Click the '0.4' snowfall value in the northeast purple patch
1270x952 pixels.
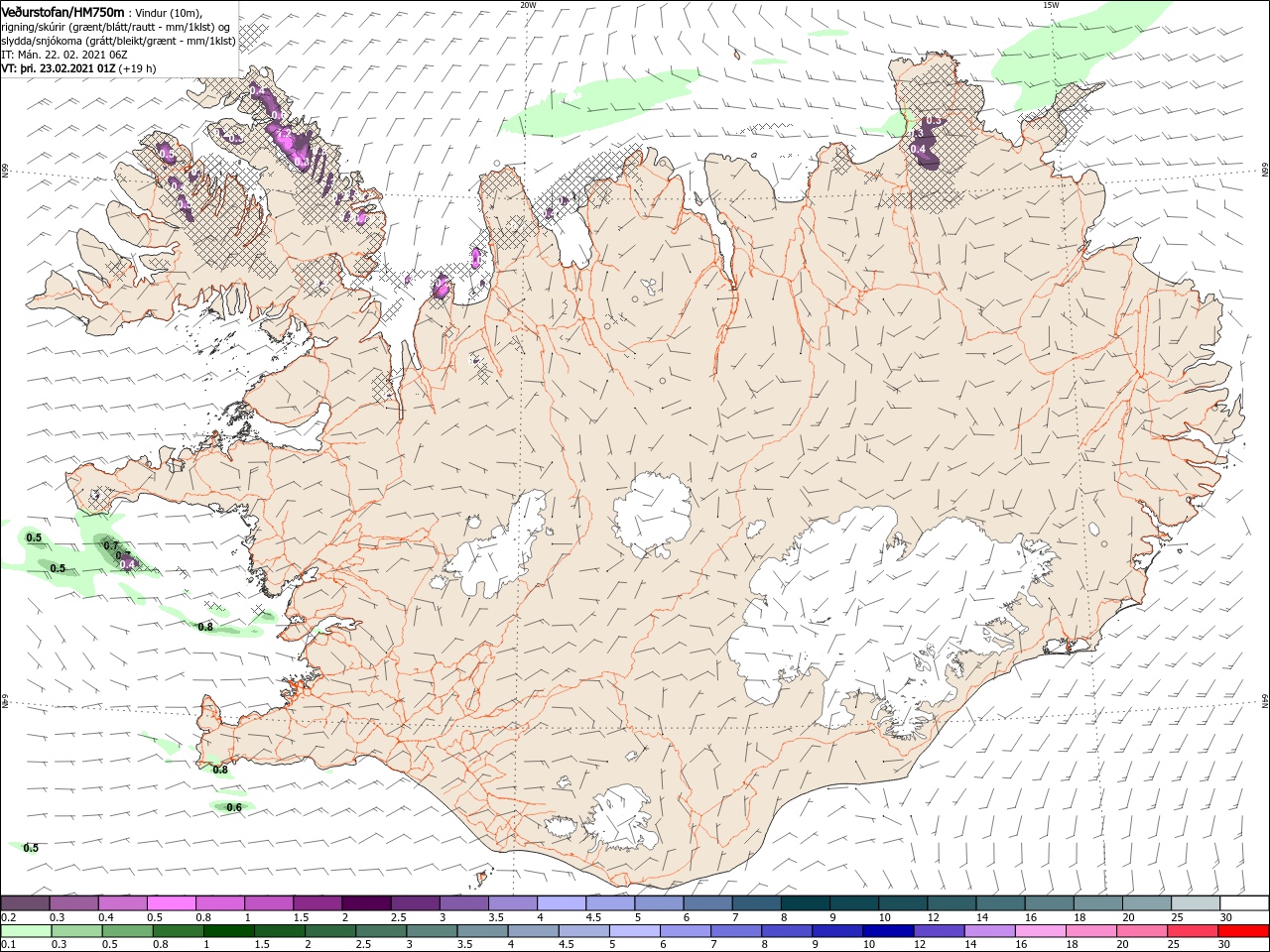919,150
